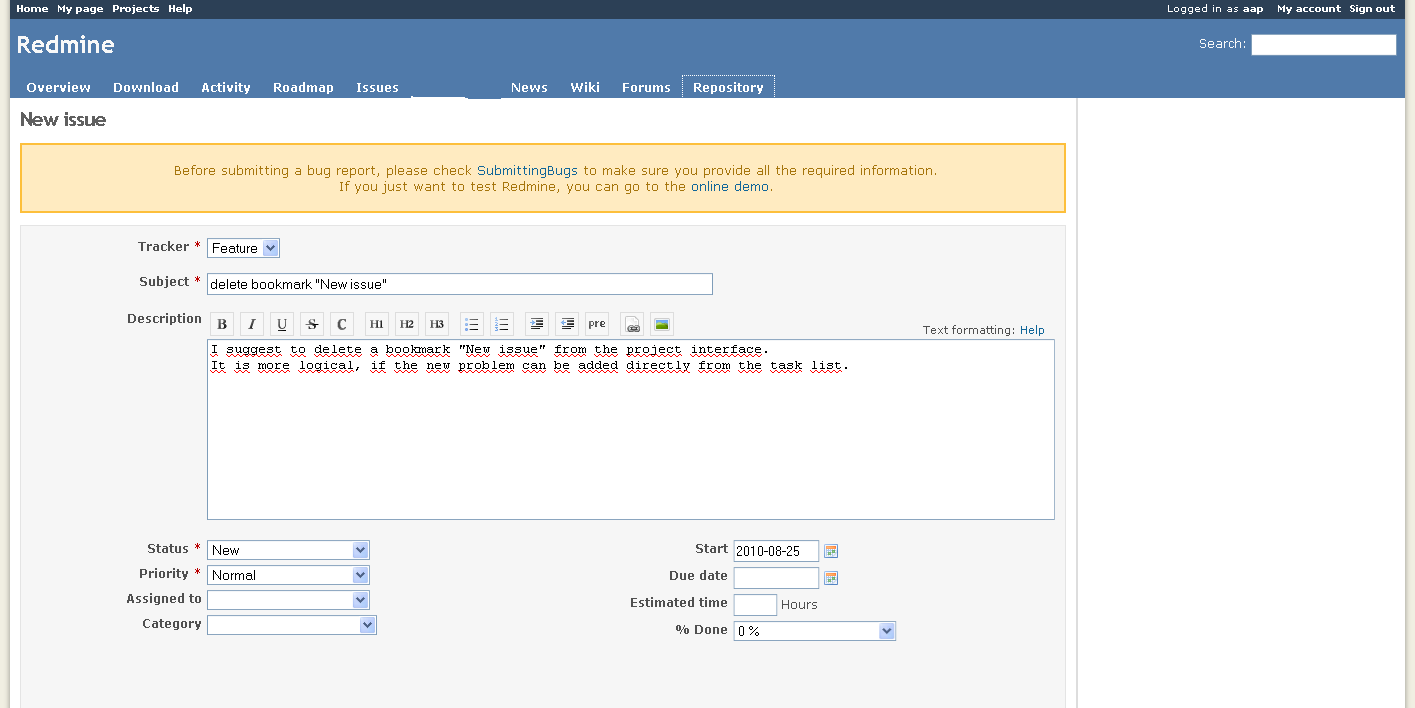Image resolution: width=1415 pixels, height=708 pixels.
Task: Open the text formatting Help link
Action: (1032, 330)
